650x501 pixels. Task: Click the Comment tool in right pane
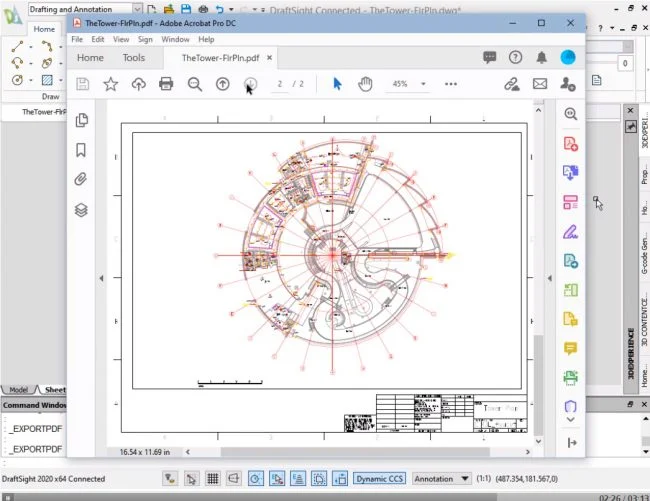(x=570, y=349)
